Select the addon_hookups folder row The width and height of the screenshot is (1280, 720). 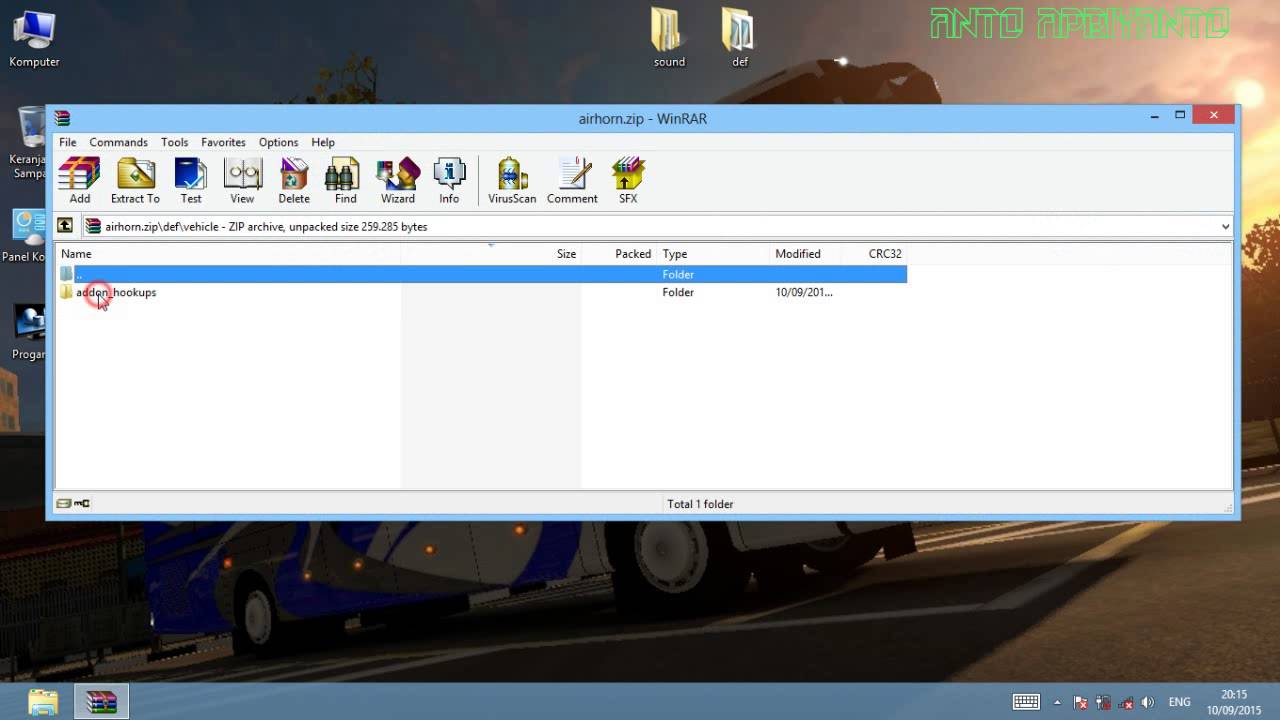coord(482,292)
